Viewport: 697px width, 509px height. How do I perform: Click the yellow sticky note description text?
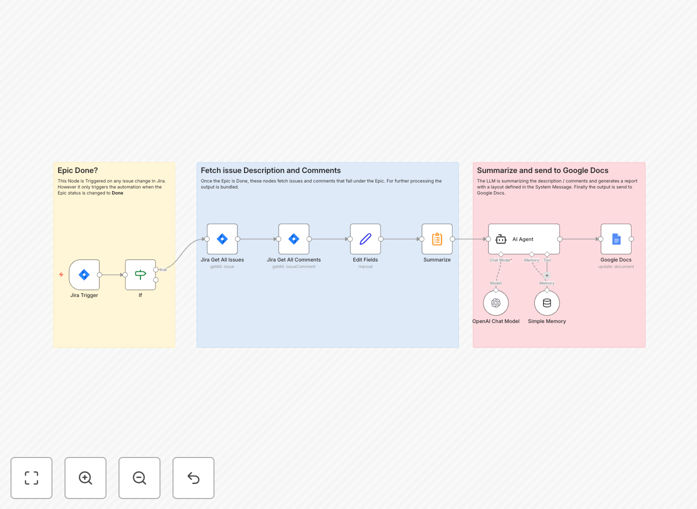point(111,187)
